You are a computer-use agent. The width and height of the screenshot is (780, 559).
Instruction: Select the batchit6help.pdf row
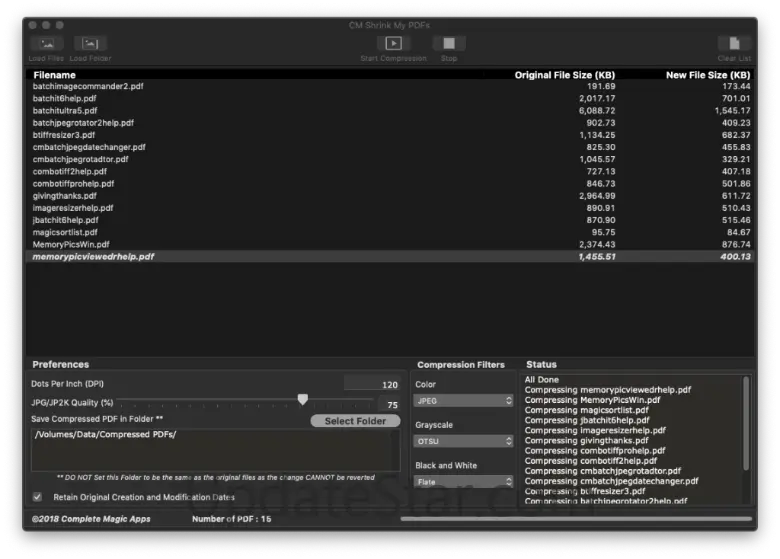point(390,98)
